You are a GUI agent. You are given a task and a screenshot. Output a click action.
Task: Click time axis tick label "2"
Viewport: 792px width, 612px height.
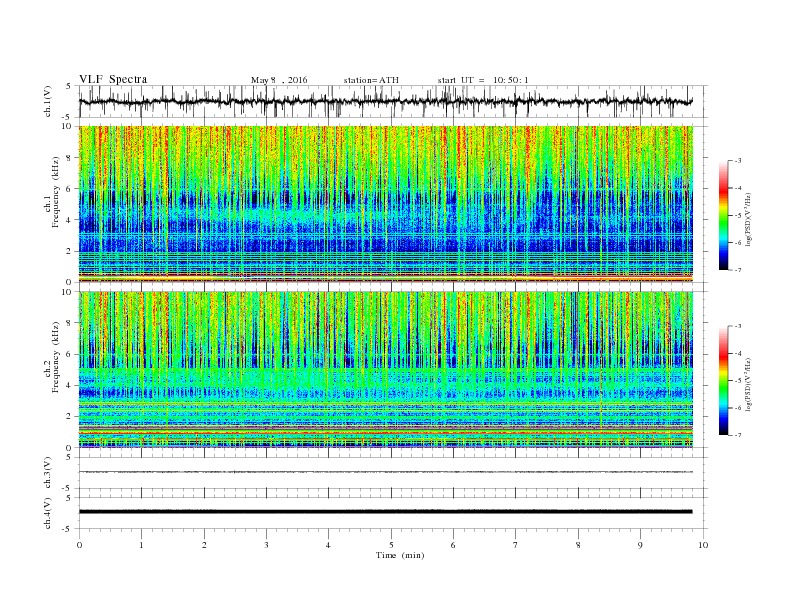(204, 545)
